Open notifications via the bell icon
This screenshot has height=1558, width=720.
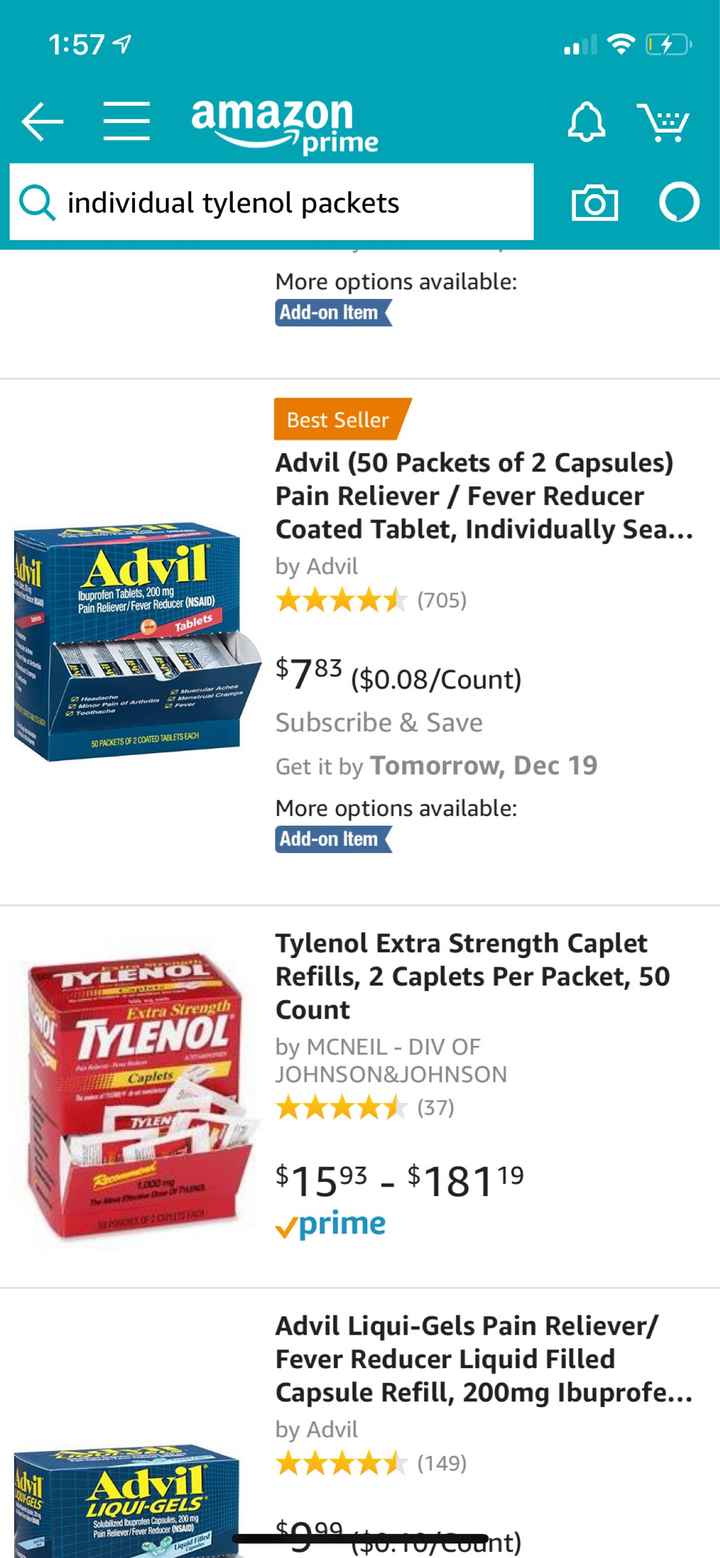588,121
